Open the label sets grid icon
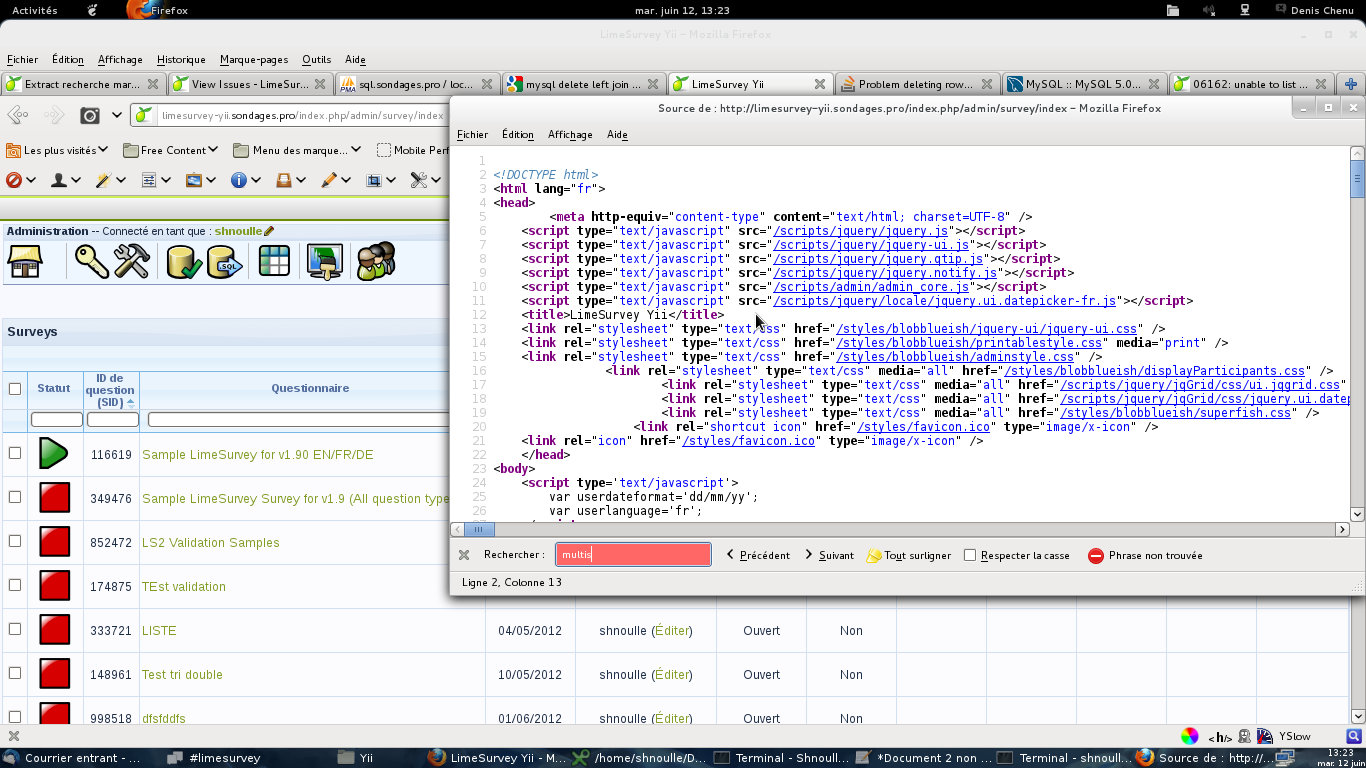Screen dimensions: 1366x768 274,262
